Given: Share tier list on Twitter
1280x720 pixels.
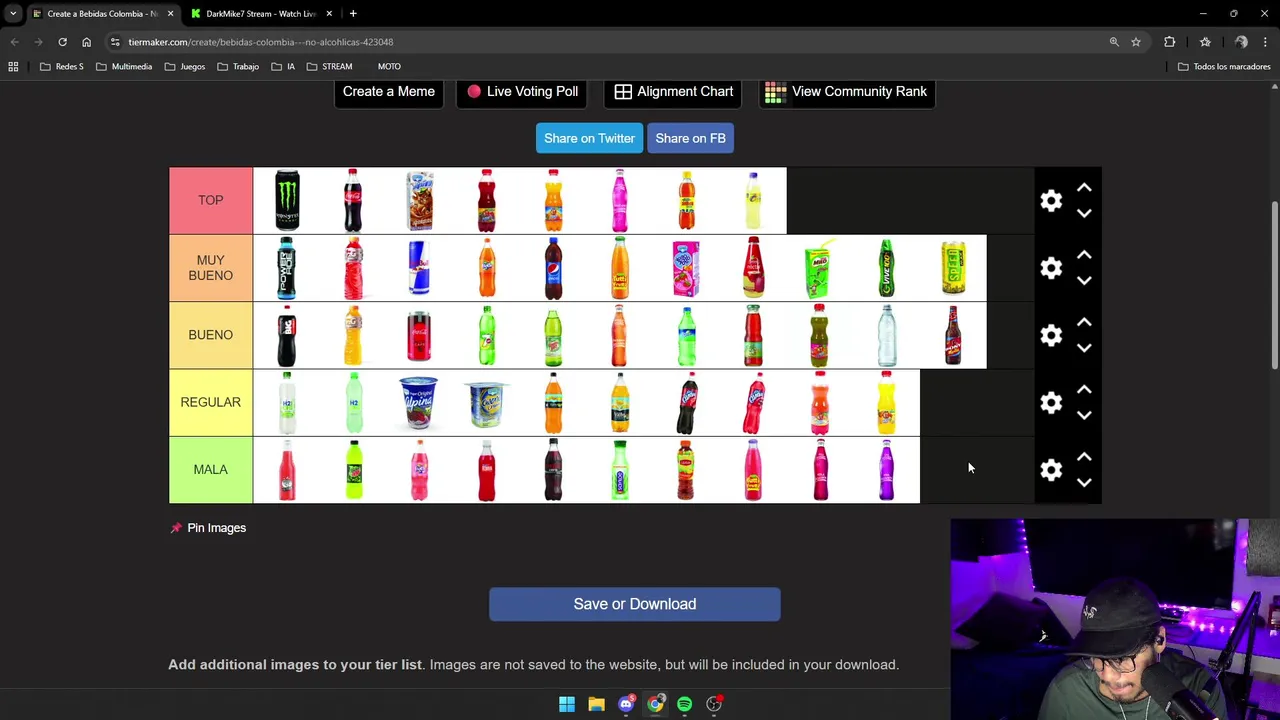Looking at the screenshot, I should click(589, 138).
